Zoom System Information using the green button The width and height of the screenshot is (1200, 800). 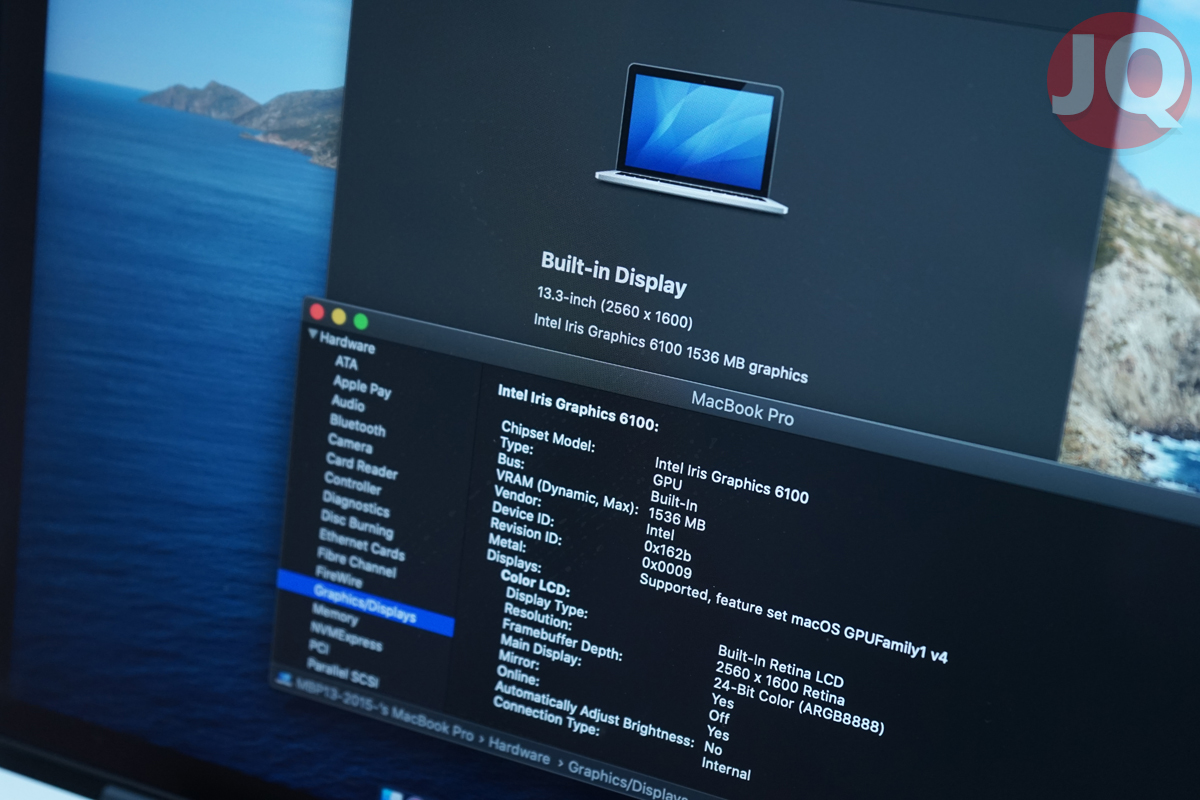pos(360,321)
